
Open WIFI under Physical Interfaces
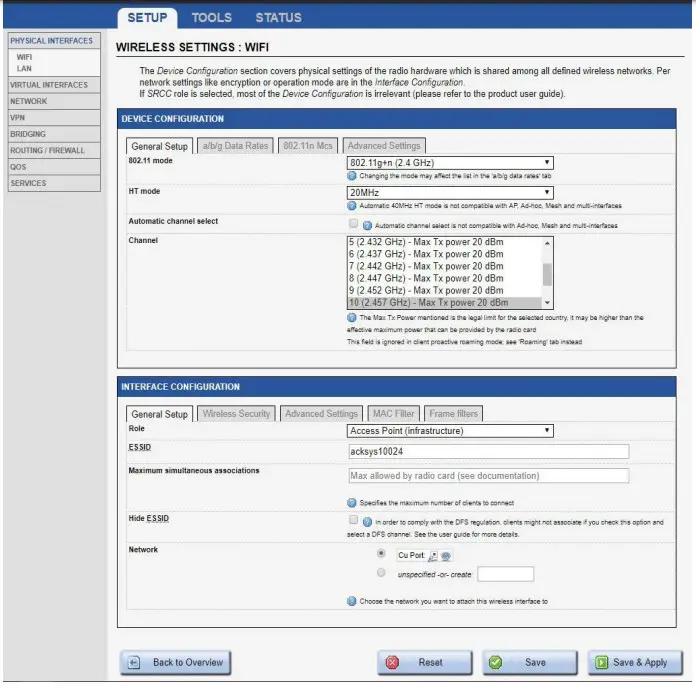(x=24, y=57)
